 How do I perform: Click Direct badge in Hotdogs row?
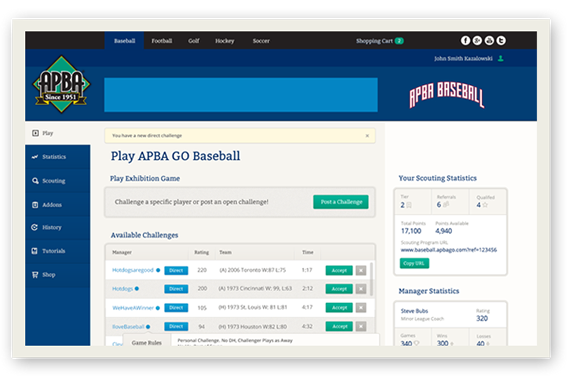pos(176,289)
